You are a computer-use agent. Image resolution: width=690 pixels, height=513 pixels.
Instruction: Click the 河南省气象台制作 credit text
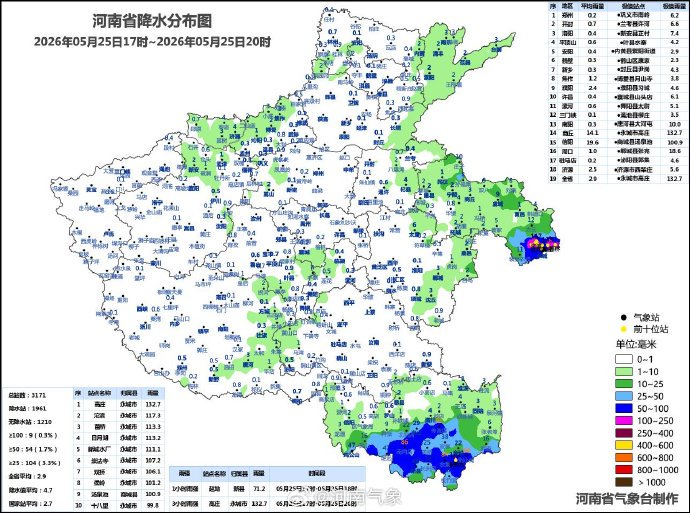click(x=627, y=498)
